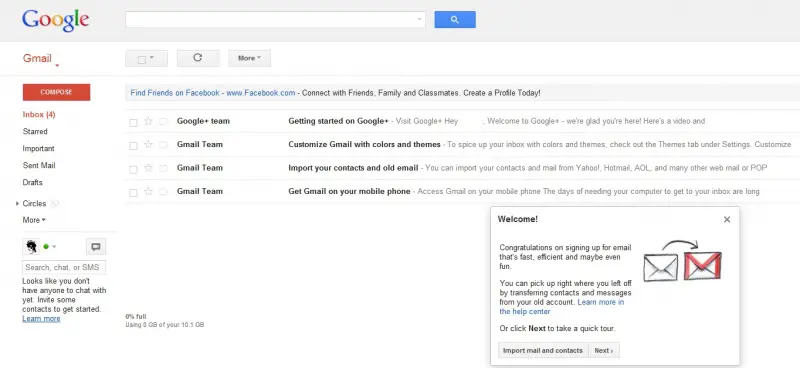Screen dimensions: 800x368
Task: Click the Google logo
Action: click(x=56, y=20)
